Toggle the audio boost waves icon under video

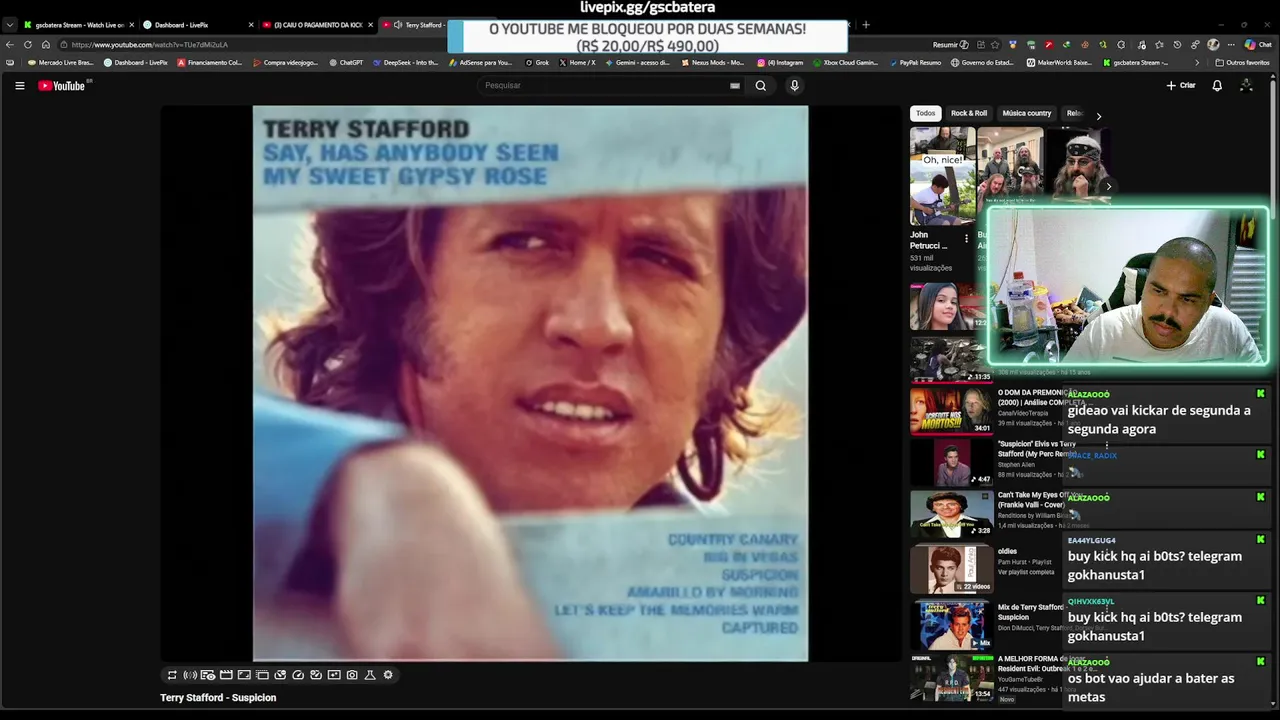pyautogui.click(x=190, y=675)
